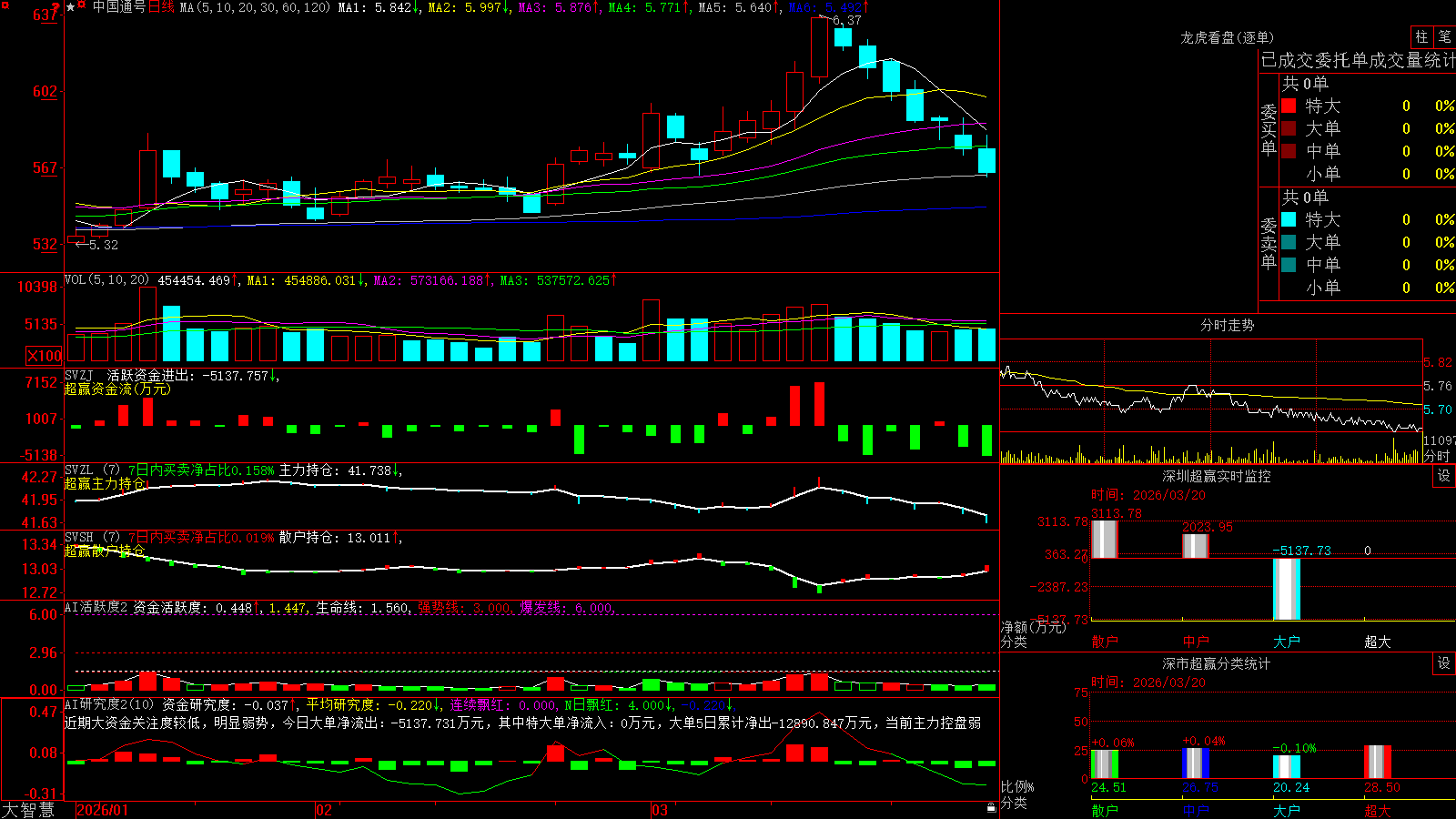Switch order view to 笔 mode

tap(1444, 36)
